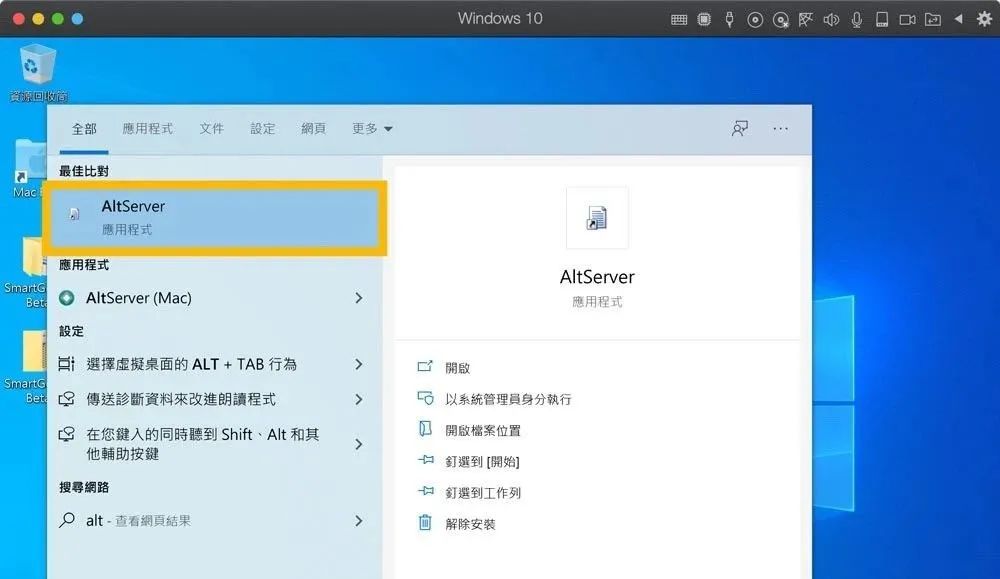Expand Shift、Alt result chevron
This screenshot has height=579, width=1000.
point(358,444)
